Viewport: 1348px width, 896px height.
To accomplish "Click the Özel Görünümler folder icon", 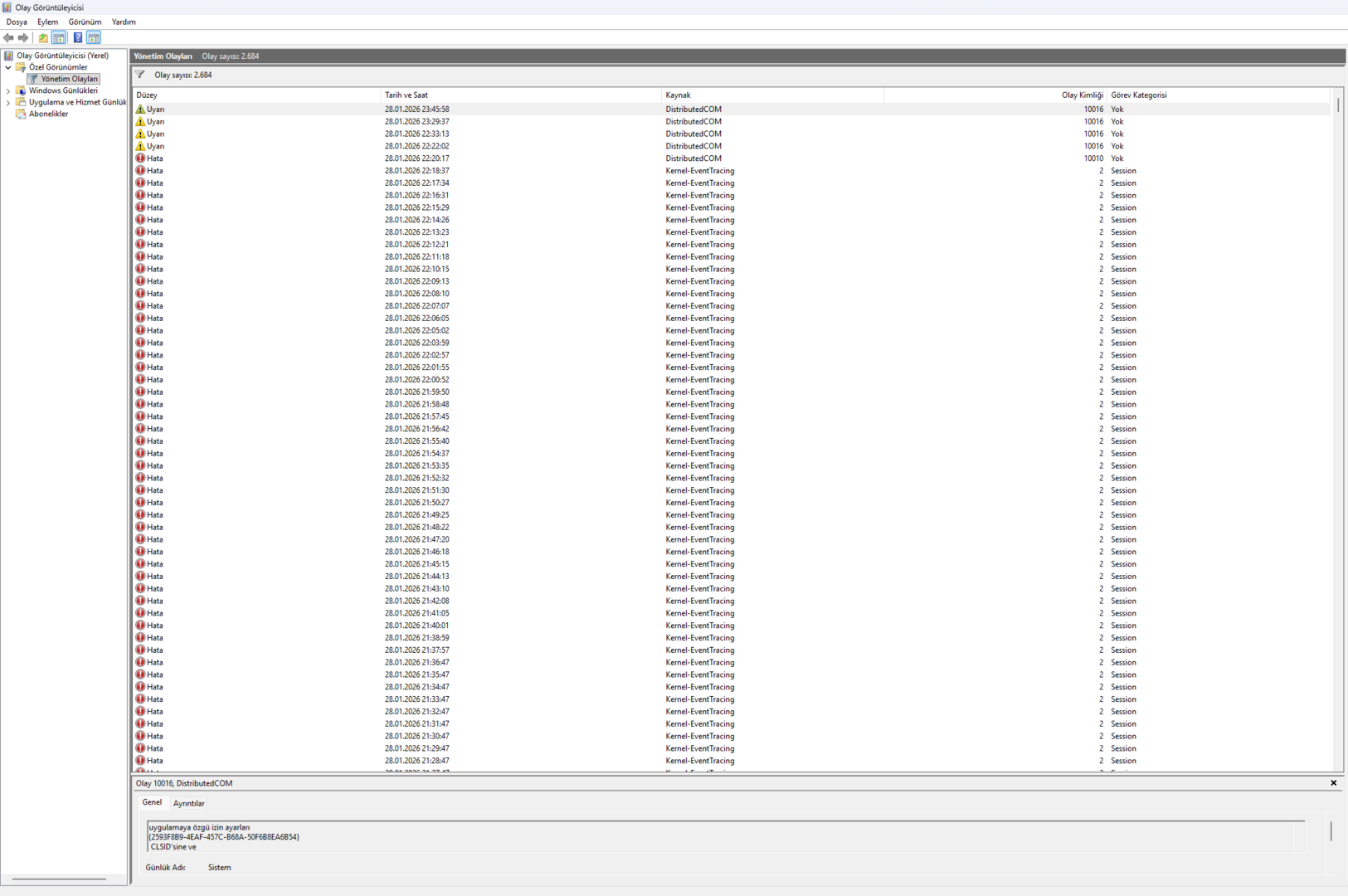I will pyautogui.click(x=21, y=67).
